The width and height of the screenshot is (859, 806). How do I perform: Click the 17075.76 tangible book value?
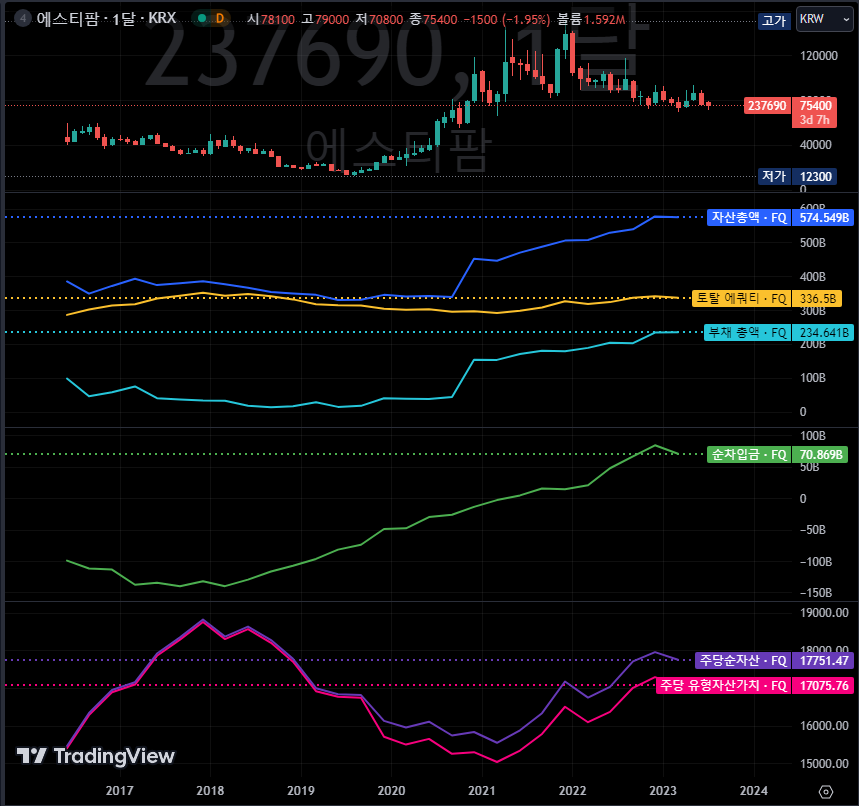point(823,686)
